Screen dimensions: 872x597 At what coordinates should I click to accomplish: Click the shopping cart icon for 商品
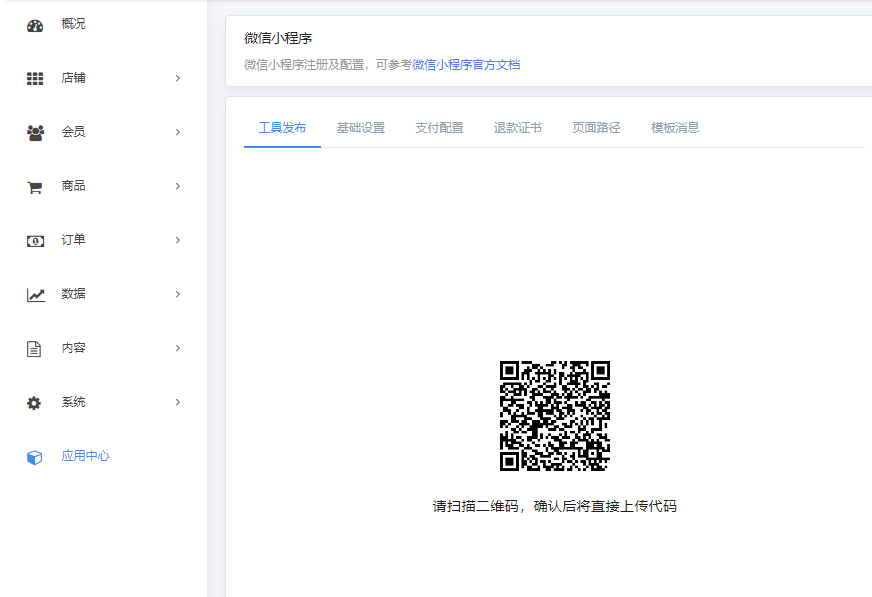[35, 187]
